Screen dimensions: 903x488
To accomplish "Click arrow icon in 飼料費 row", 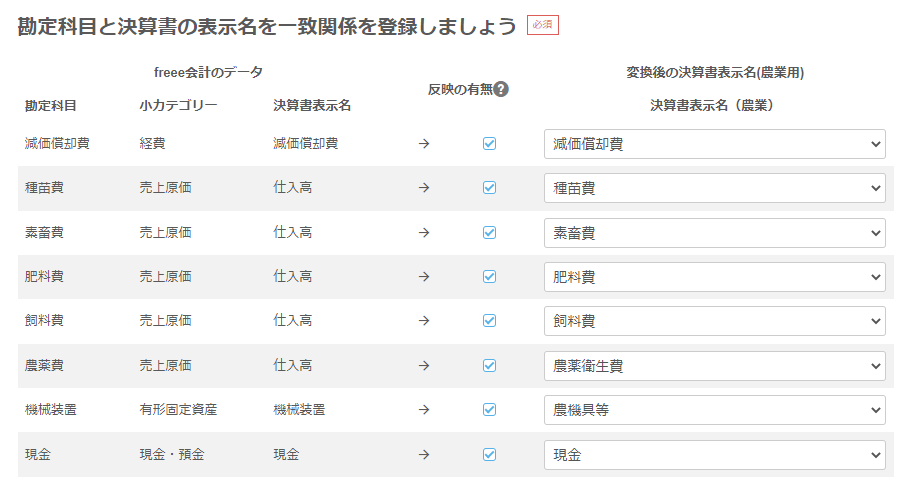I will [424, 320].
